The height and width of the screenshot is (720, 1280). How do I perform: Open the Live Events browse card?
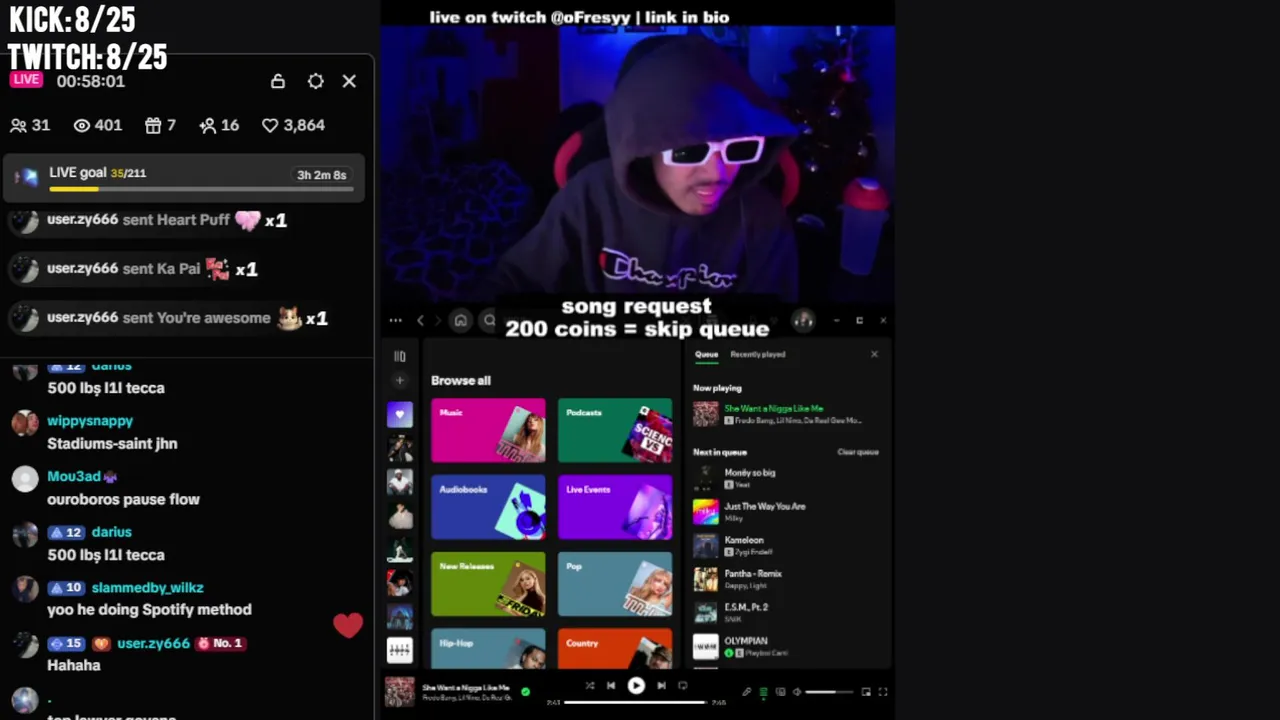tap(615, 507)
